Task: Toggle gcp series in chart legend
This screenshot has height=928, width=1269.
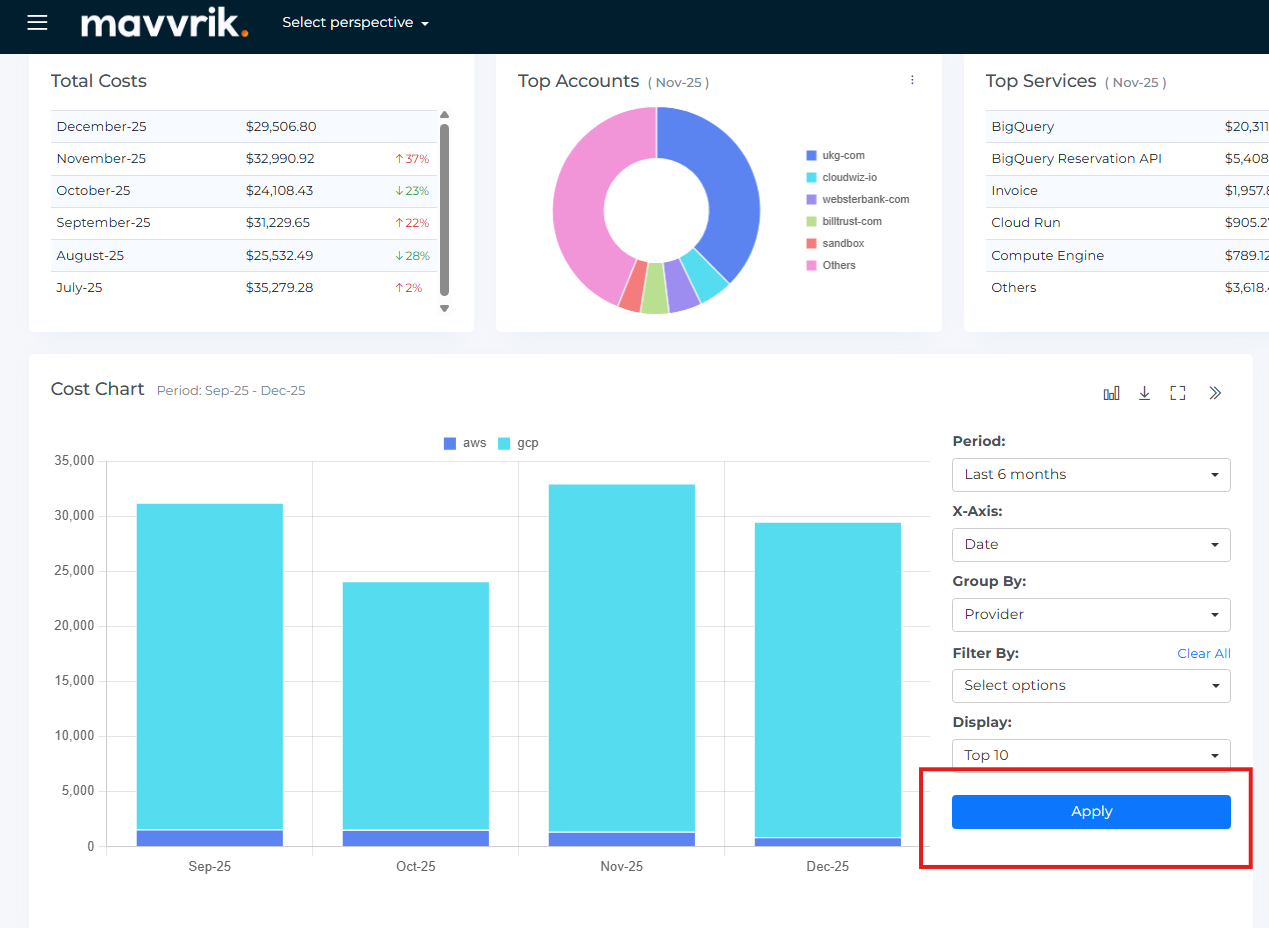Action: [x=518, y=443]
